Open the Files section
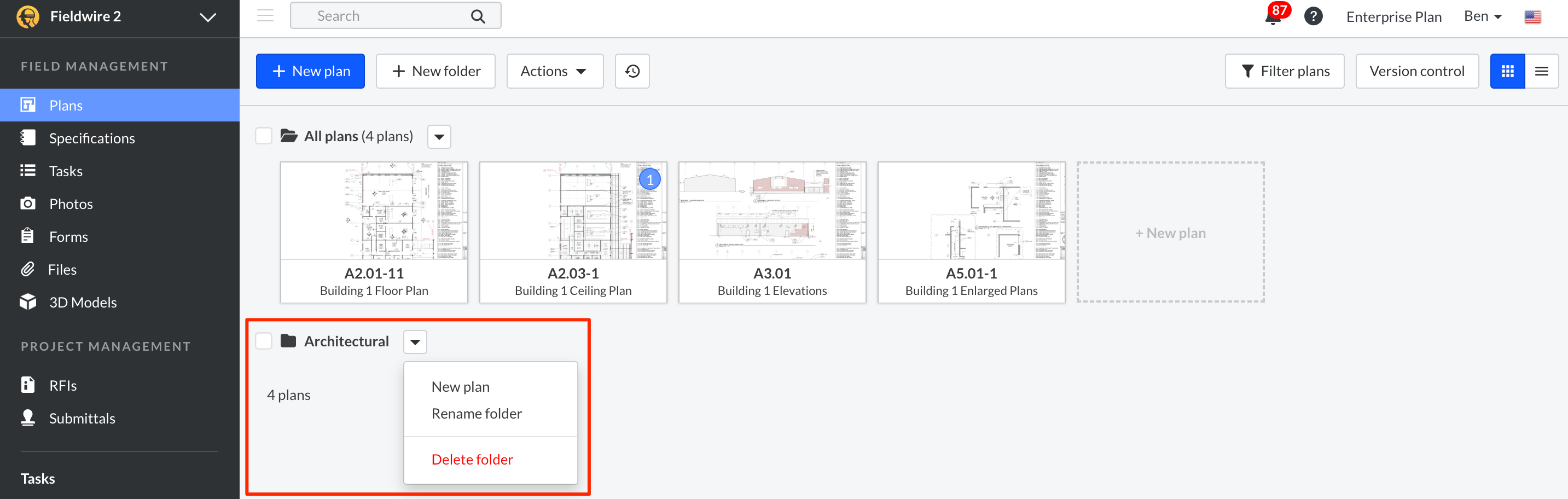 63,269
